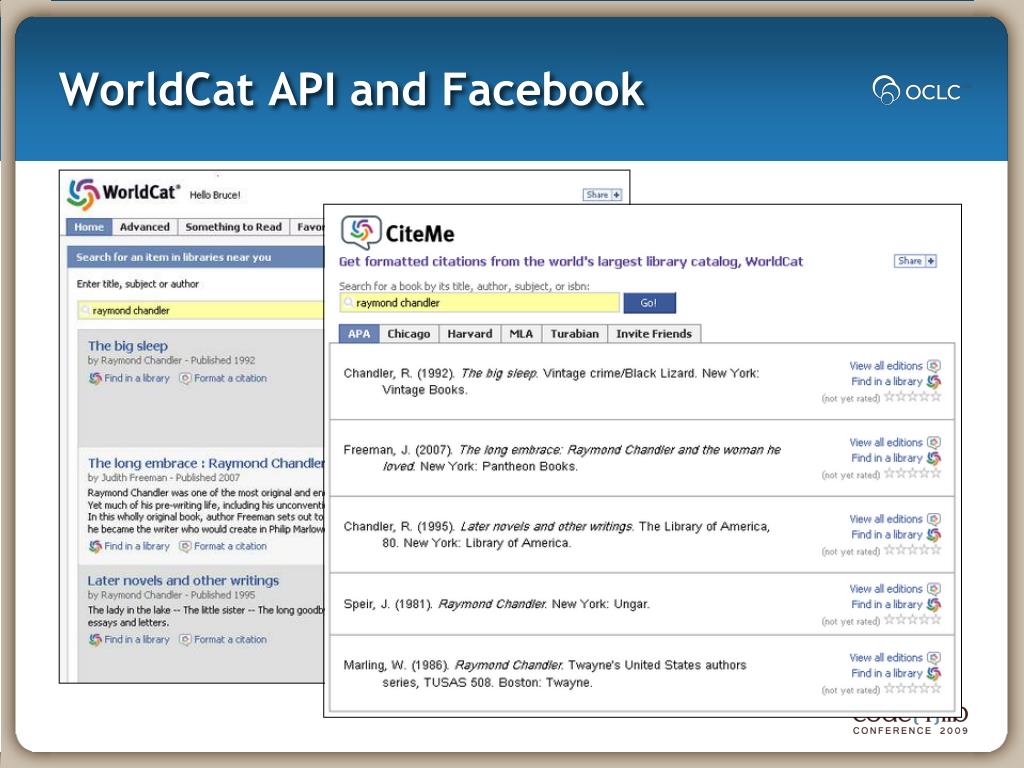
Task: Click WorldCat icon beside Find in a library under Later novels
Action: [x=95, y=639]
